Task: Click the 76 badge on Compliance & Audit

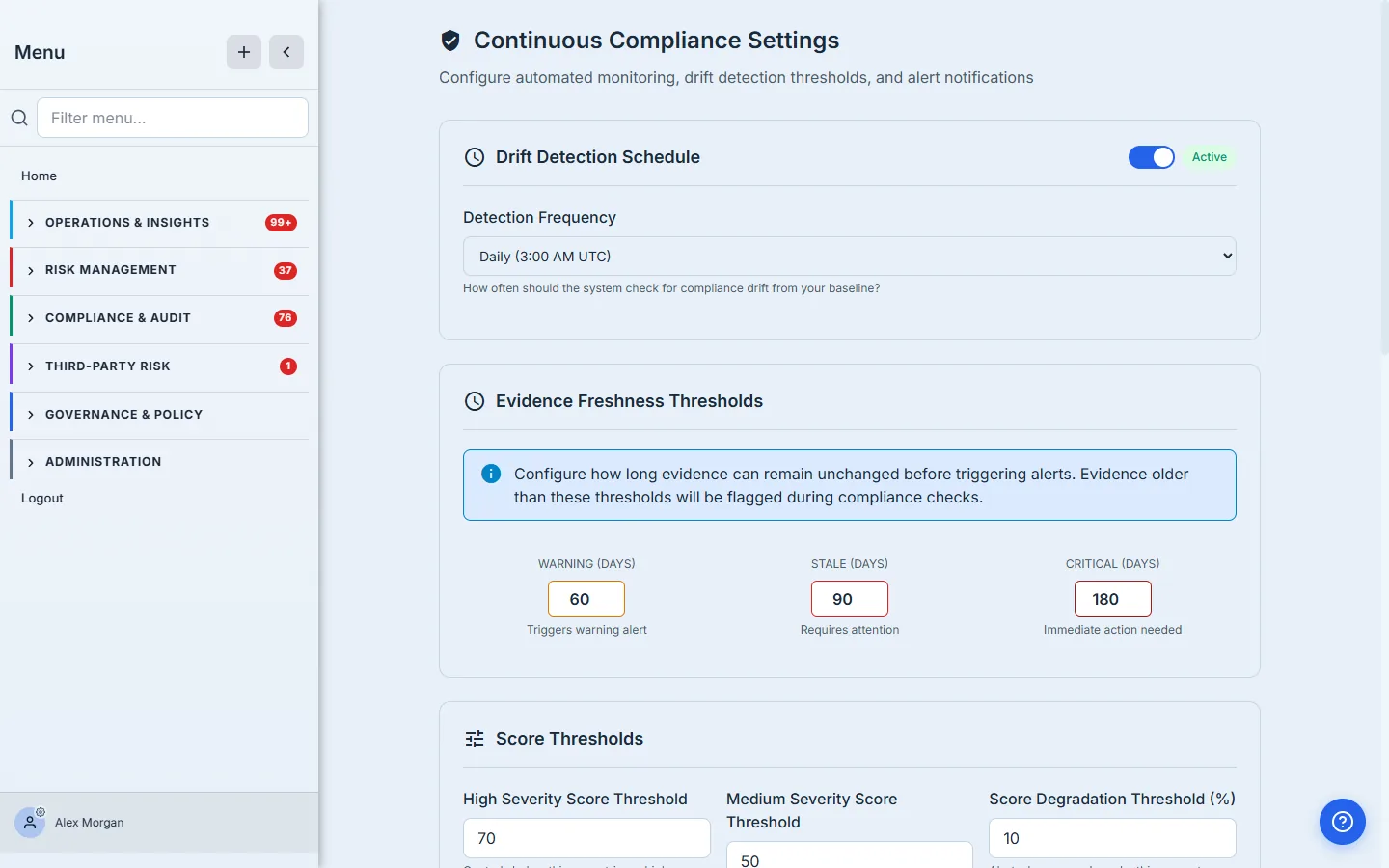Action: pos(286,318)
